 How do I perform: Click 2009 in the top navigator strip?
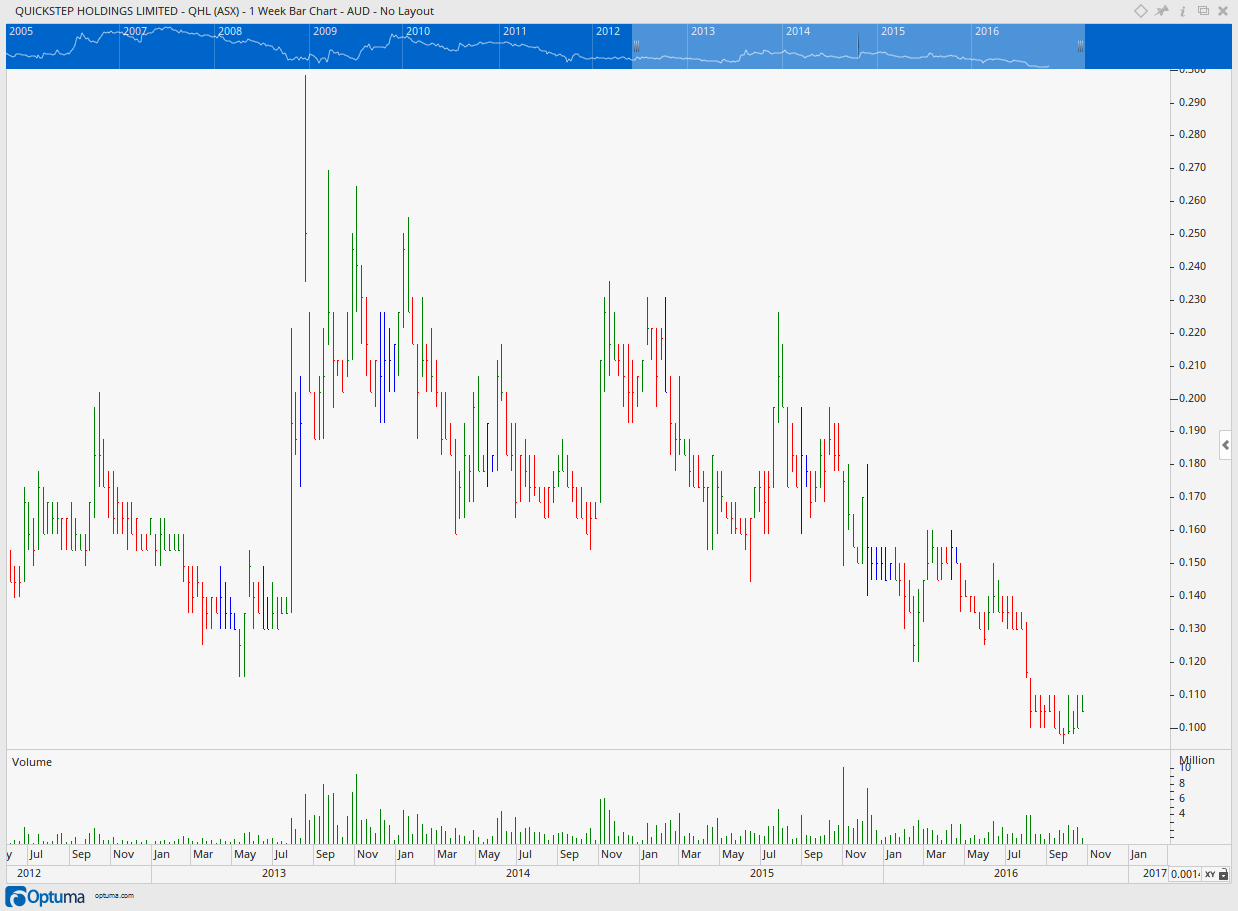325,31
